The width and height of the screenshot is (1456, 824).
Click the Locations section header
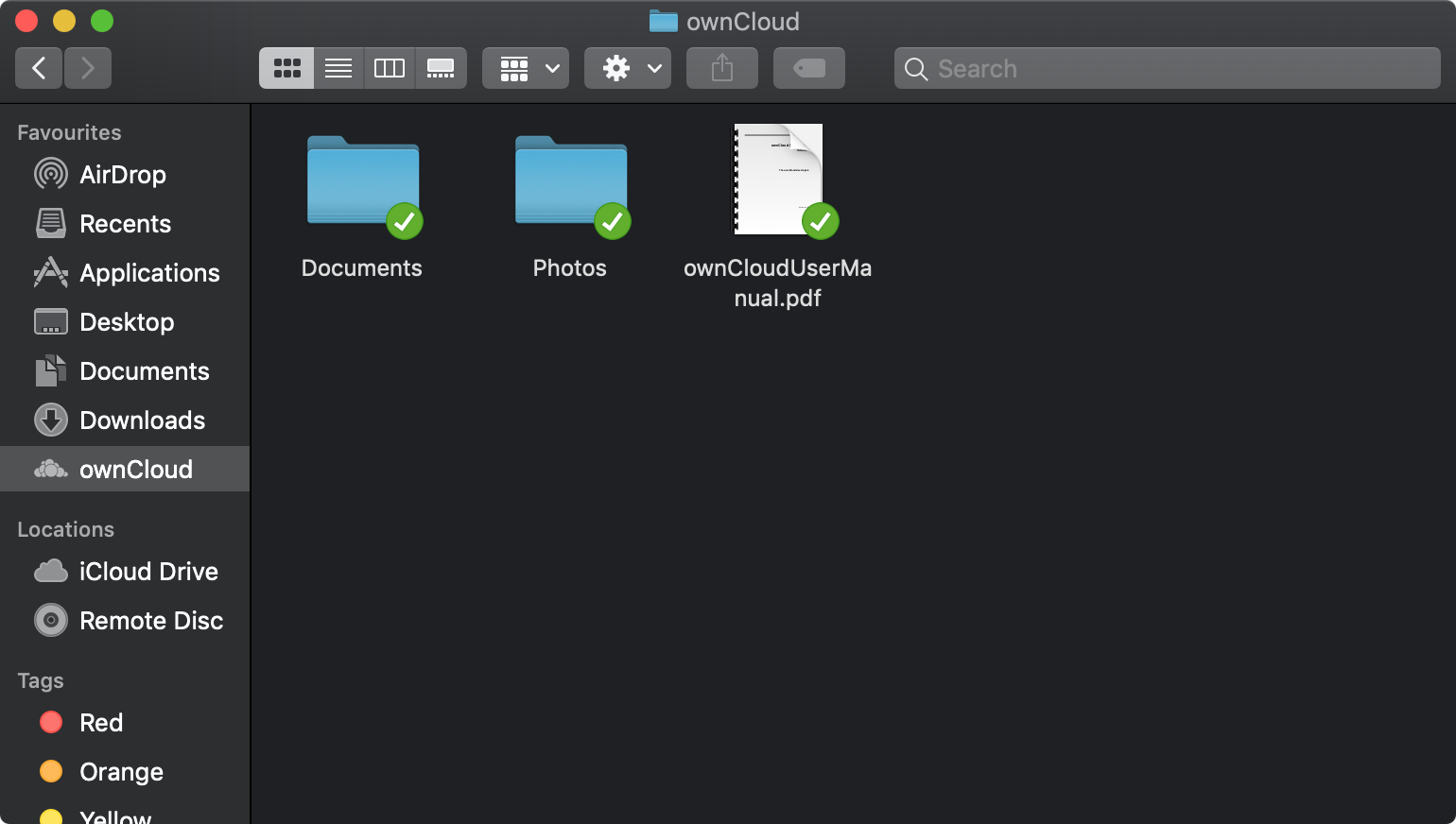[65, 529]
